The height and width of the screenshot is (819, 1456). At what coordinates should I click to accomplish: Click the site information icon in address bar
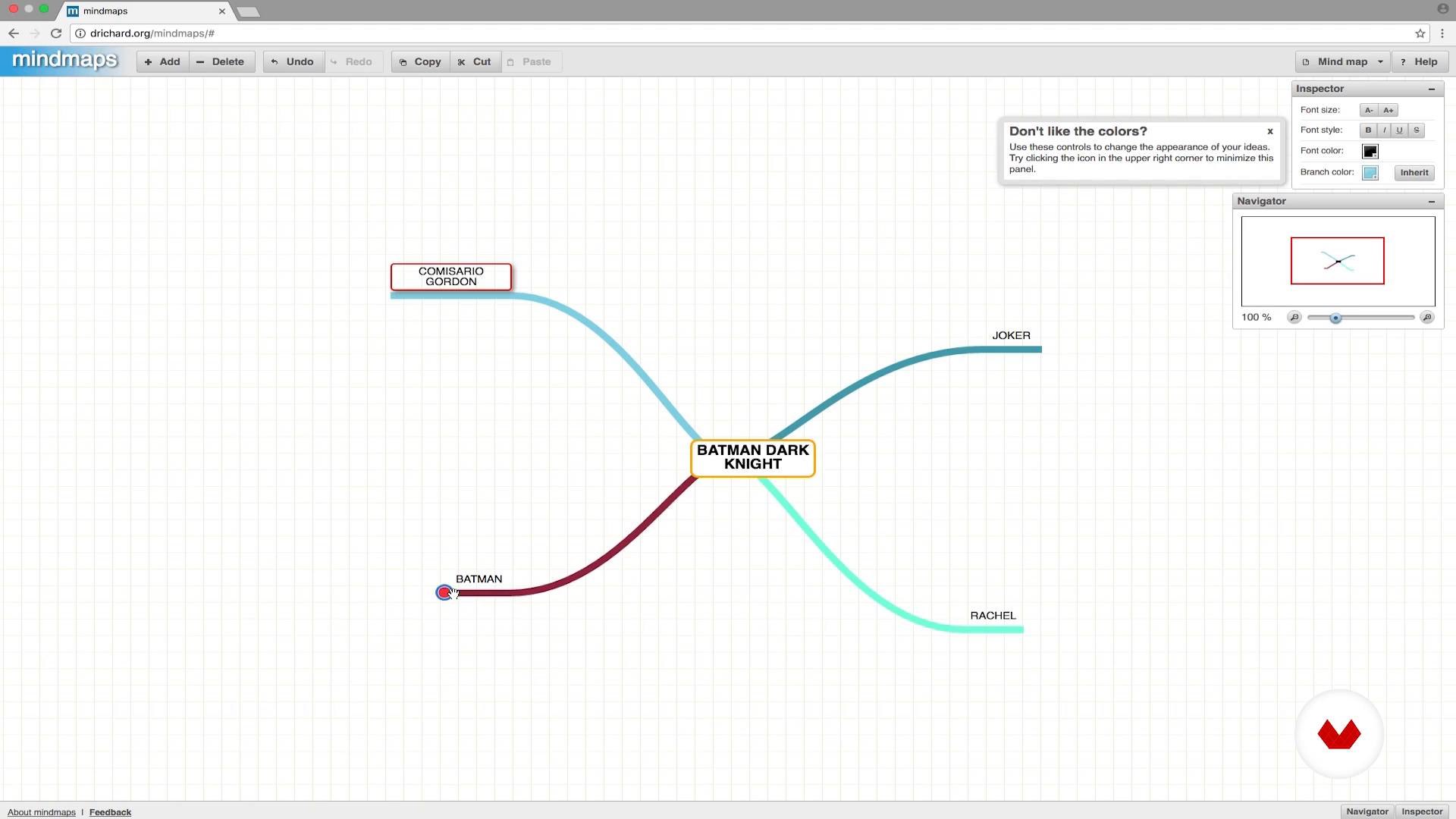[x=80, y=33]
